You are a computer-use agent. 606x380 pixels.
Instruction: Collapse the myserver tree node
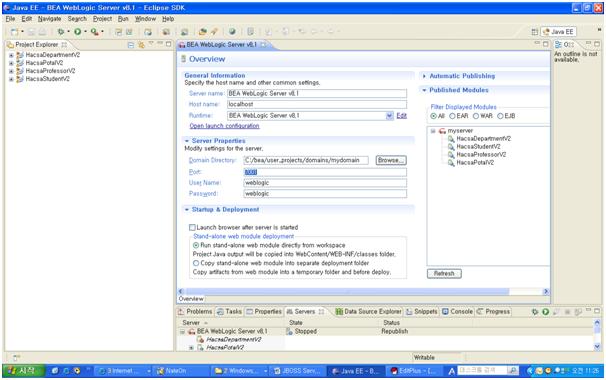(x=433, y=131)
